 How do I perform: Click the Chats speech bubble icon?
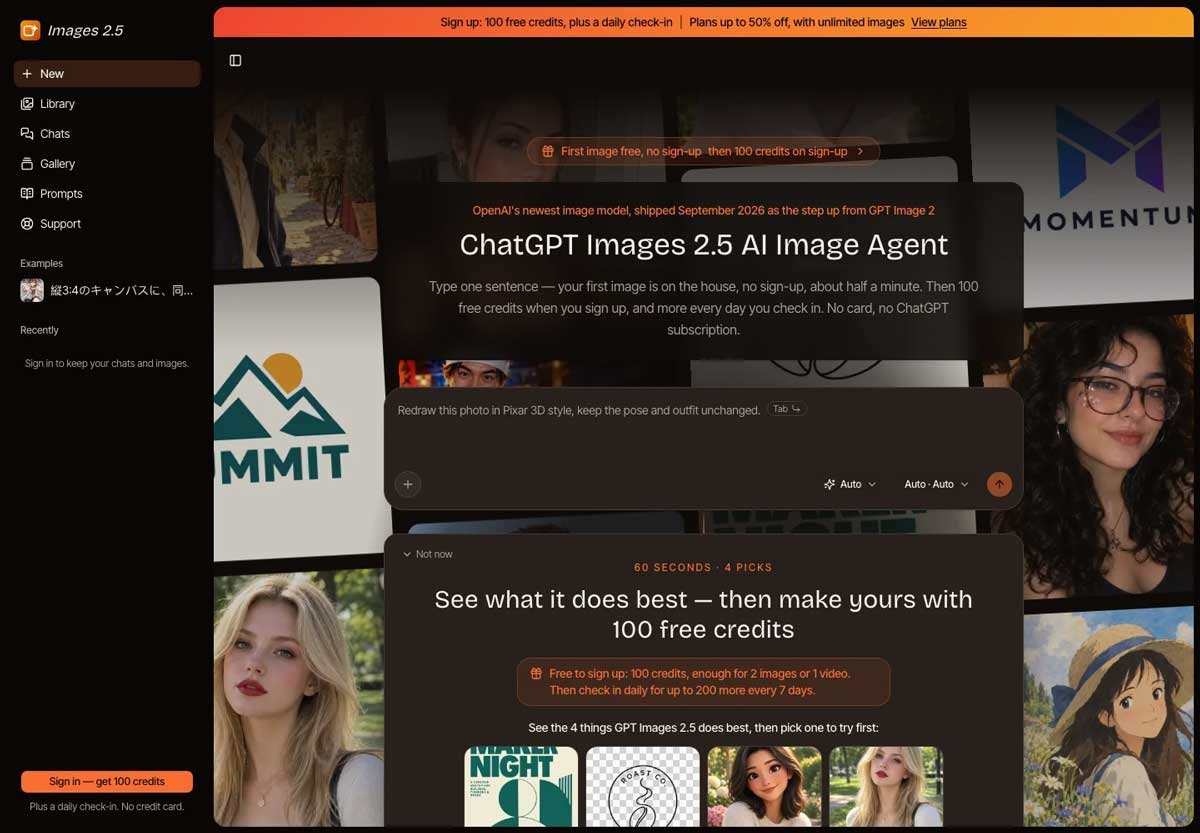tap(27, 134)
